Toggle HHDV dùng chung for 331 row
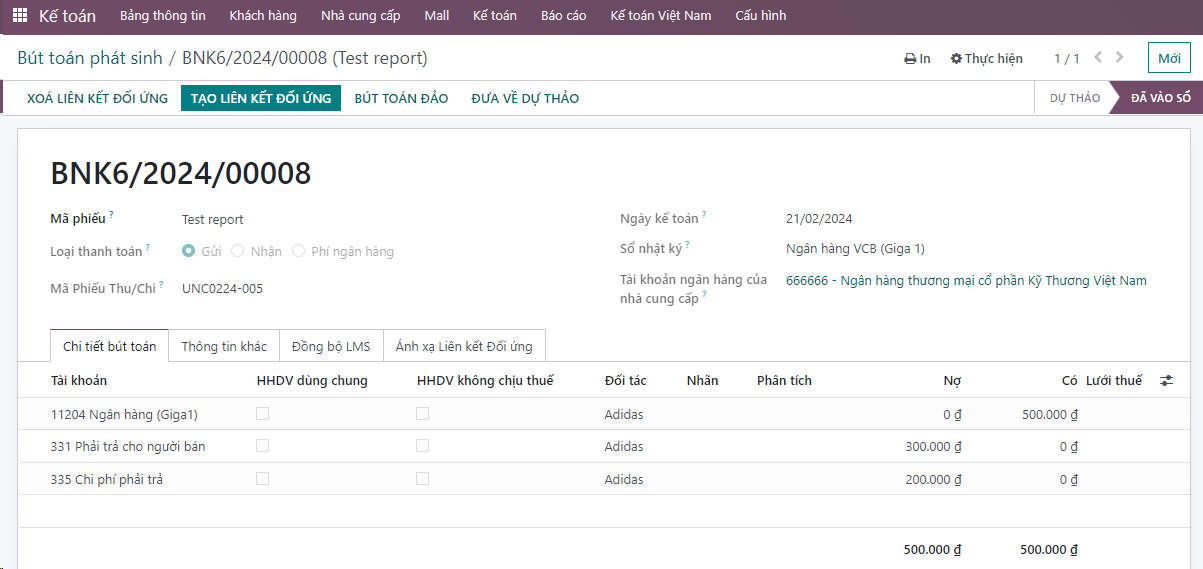 263,446
